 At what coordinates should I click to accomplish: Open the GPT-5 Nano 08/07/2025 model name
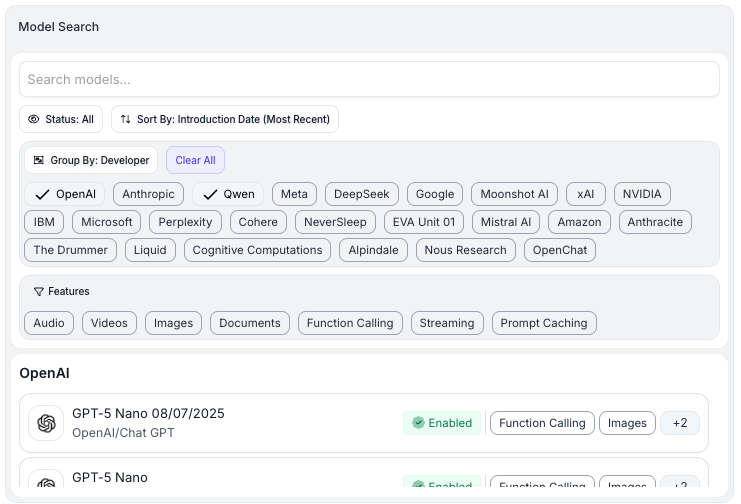point(148,413)
